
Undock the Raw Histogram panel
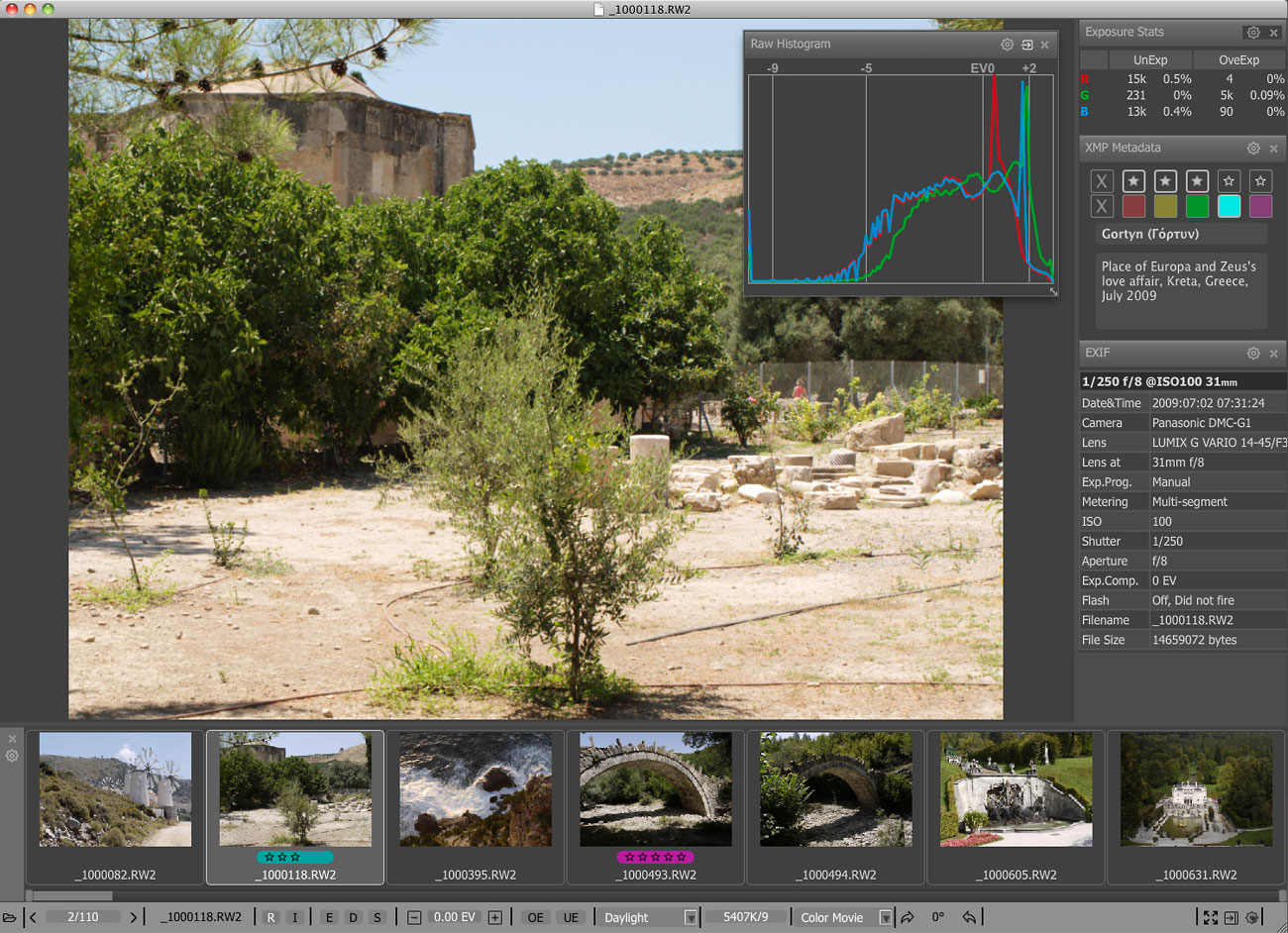pyautogui.click(x=1026, y=45)
